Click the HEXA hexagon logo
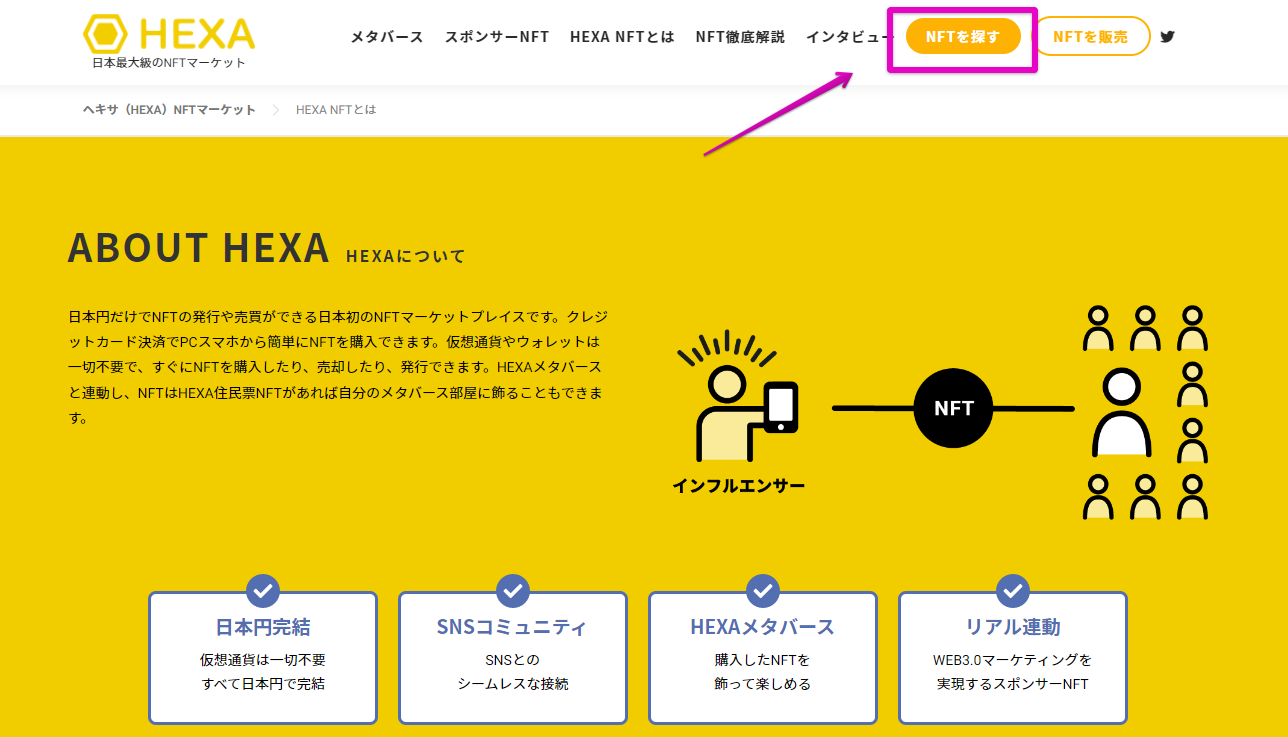The width and height of the screenshot is (1288, 737). coord(169,35)
